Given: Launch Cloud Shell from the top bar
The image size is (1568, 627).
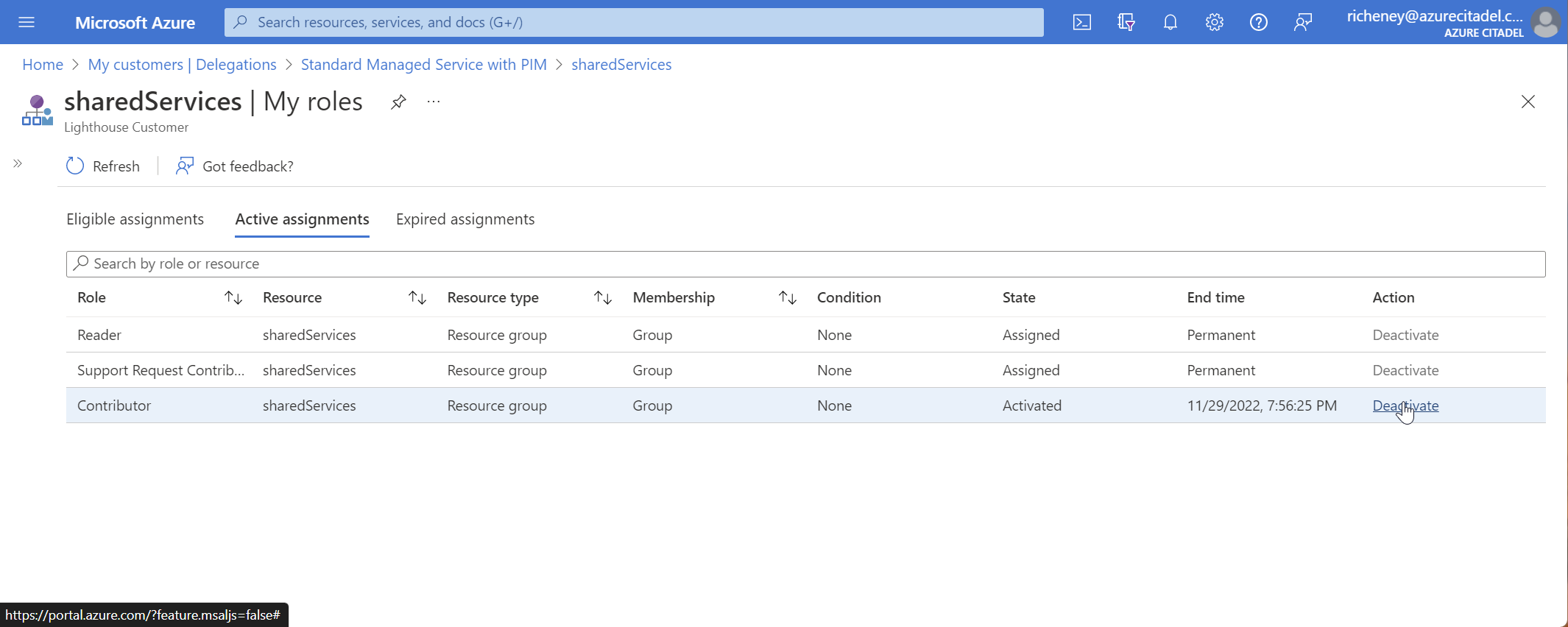Looking at the screenshot, I should tap(1081, 22).
